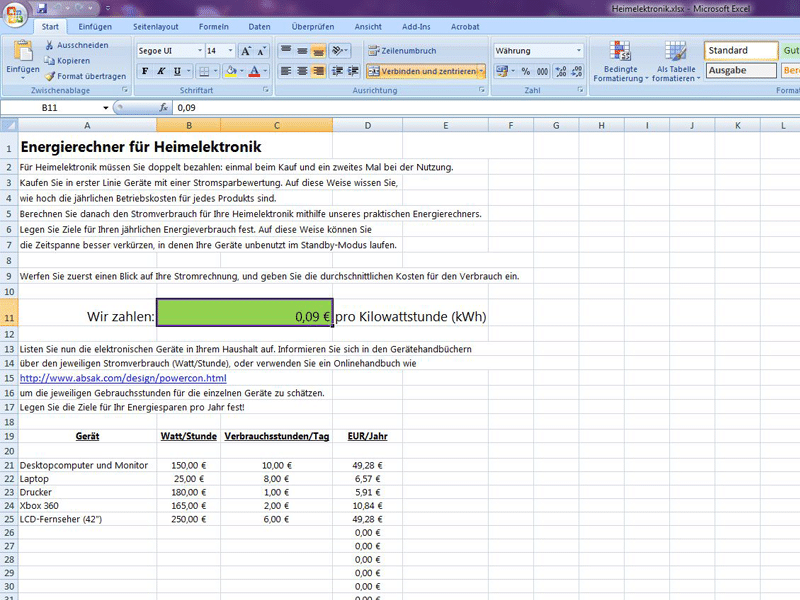
Task: Switch to Seitenlayout ribbon tab
Action: point(156,27)
